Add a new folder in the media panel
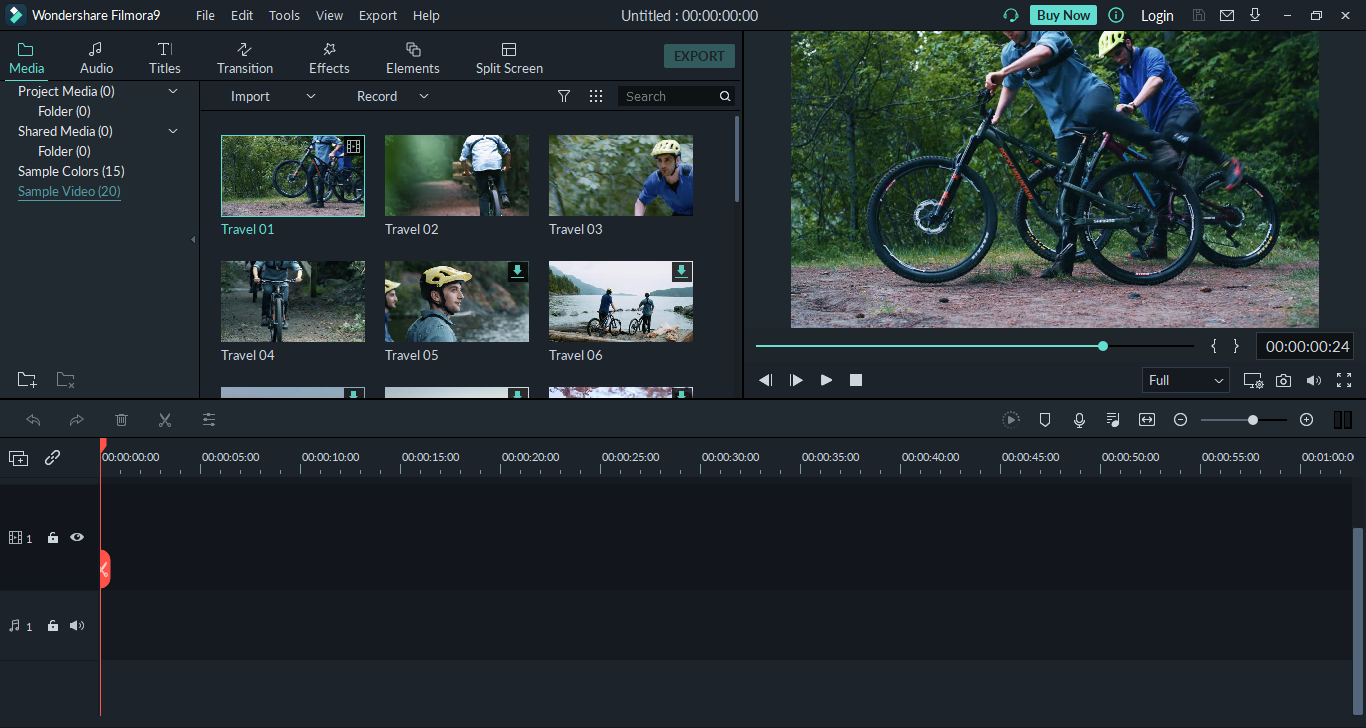 pyautogui.click(x=27, y=380)
